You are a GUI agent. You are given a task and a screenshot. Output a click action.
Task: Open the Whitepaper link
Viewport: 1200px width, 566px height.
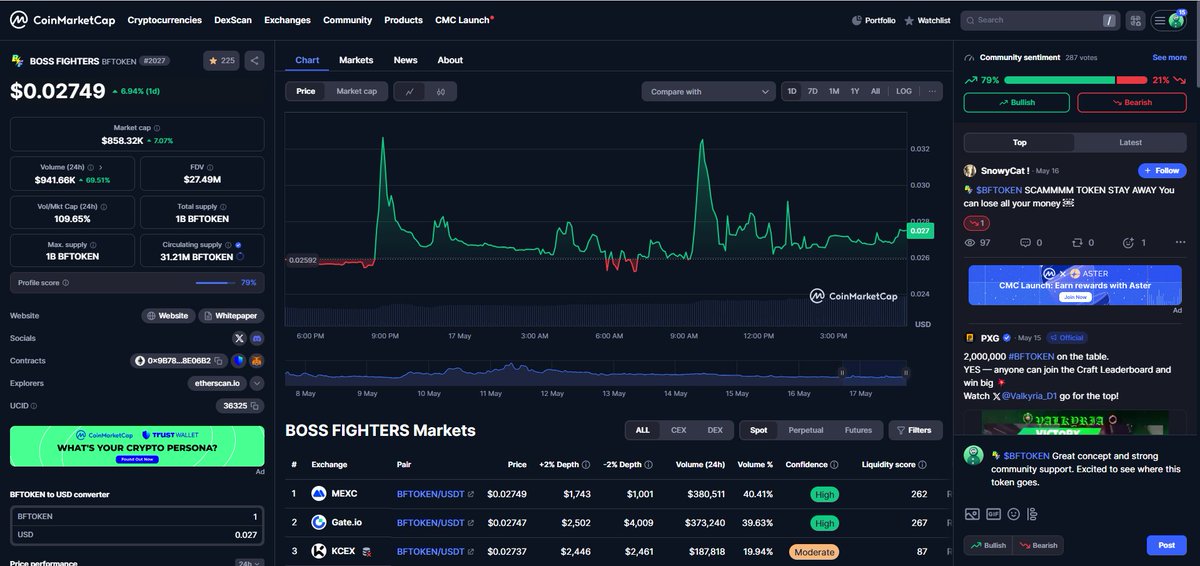(x=229, y=315)
